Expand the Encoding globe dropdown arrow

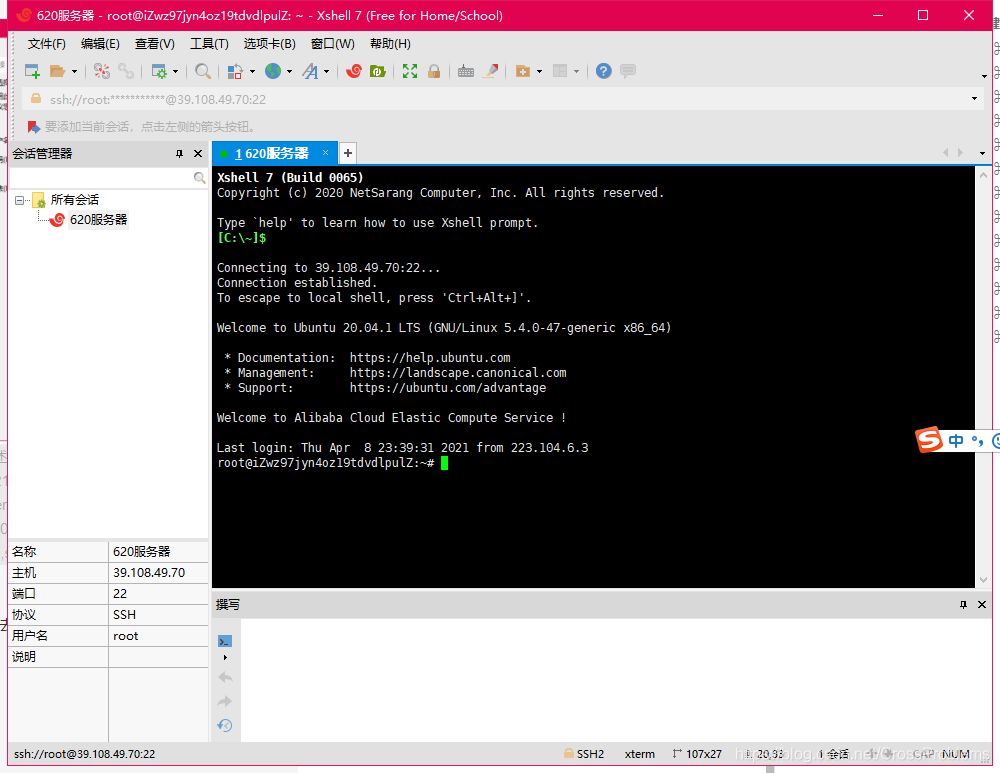[x=289, y=71]
